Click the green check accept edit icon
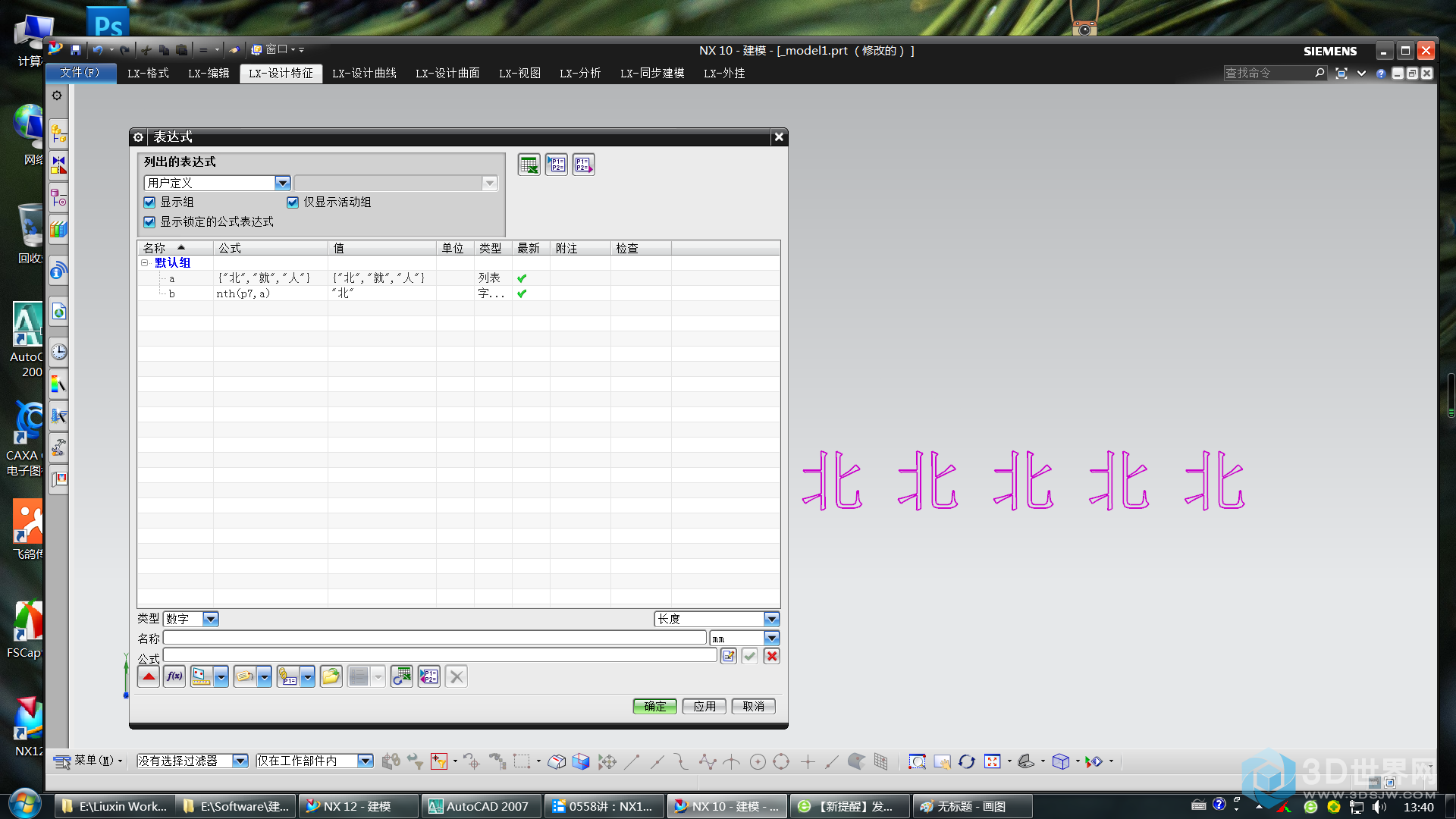This screenshot has width=1456, height=819. tap(750, 656)
